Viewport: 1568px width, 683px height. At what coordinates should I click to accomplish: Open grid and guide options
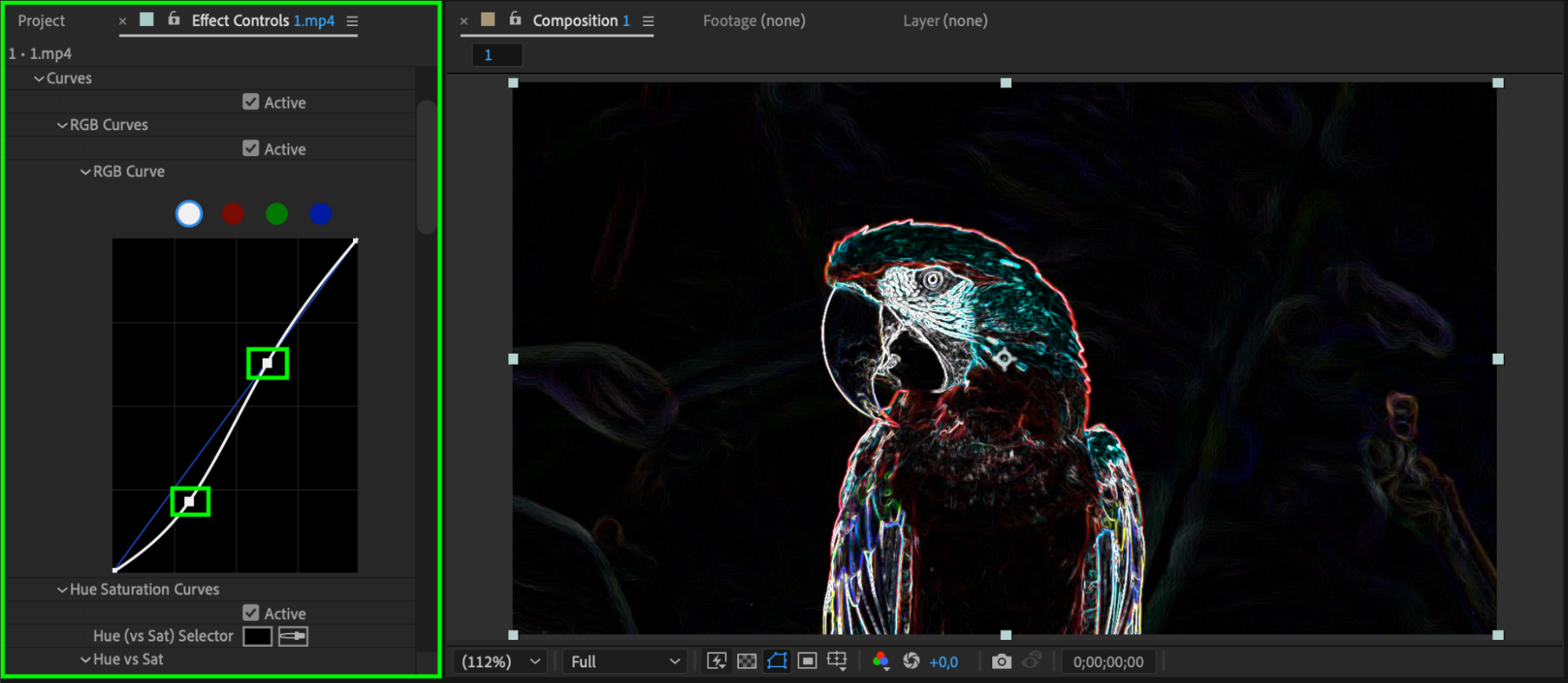point(837,661)
